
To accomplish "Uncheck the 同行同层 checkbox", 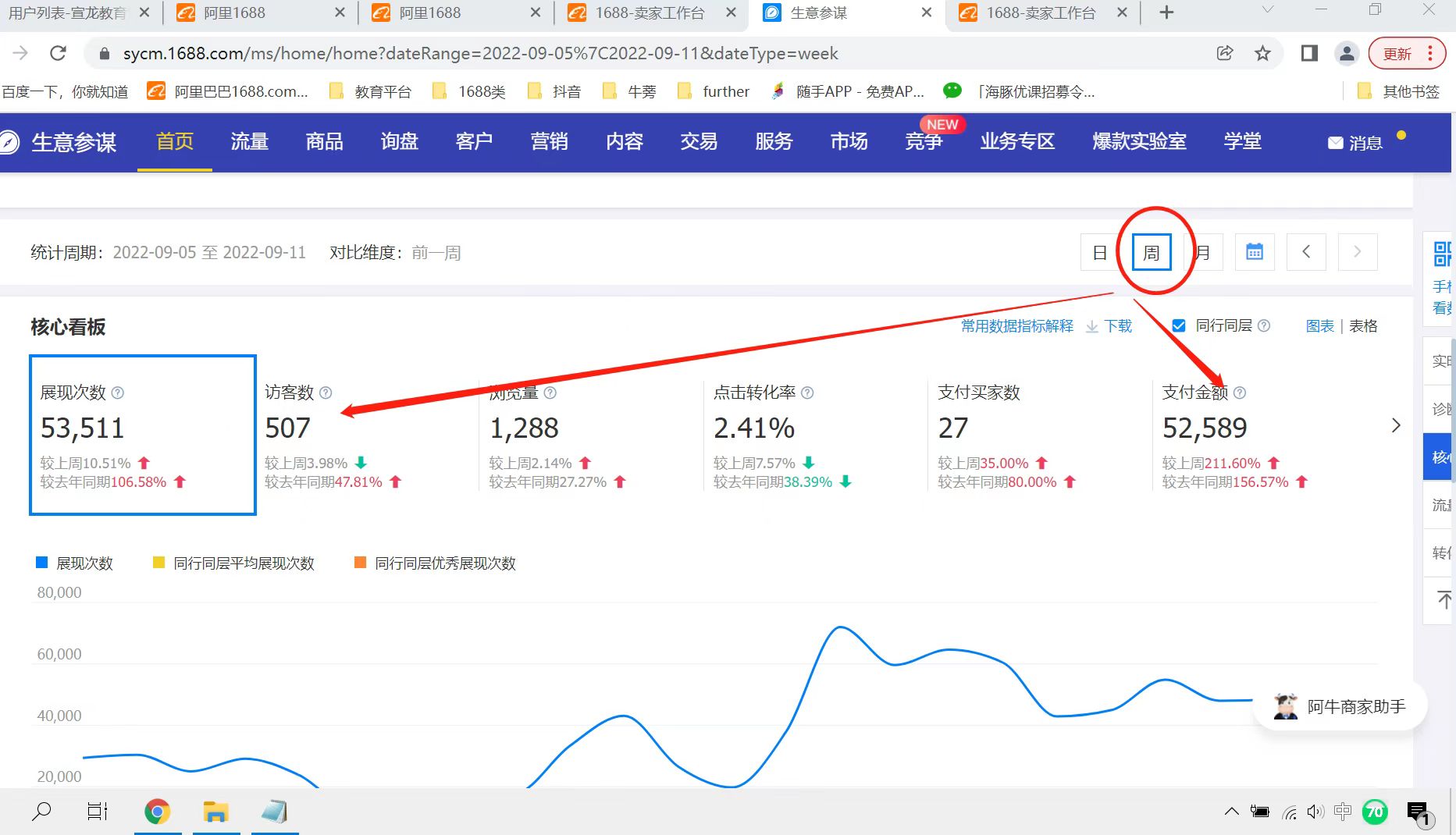I will coord(1179,325).
